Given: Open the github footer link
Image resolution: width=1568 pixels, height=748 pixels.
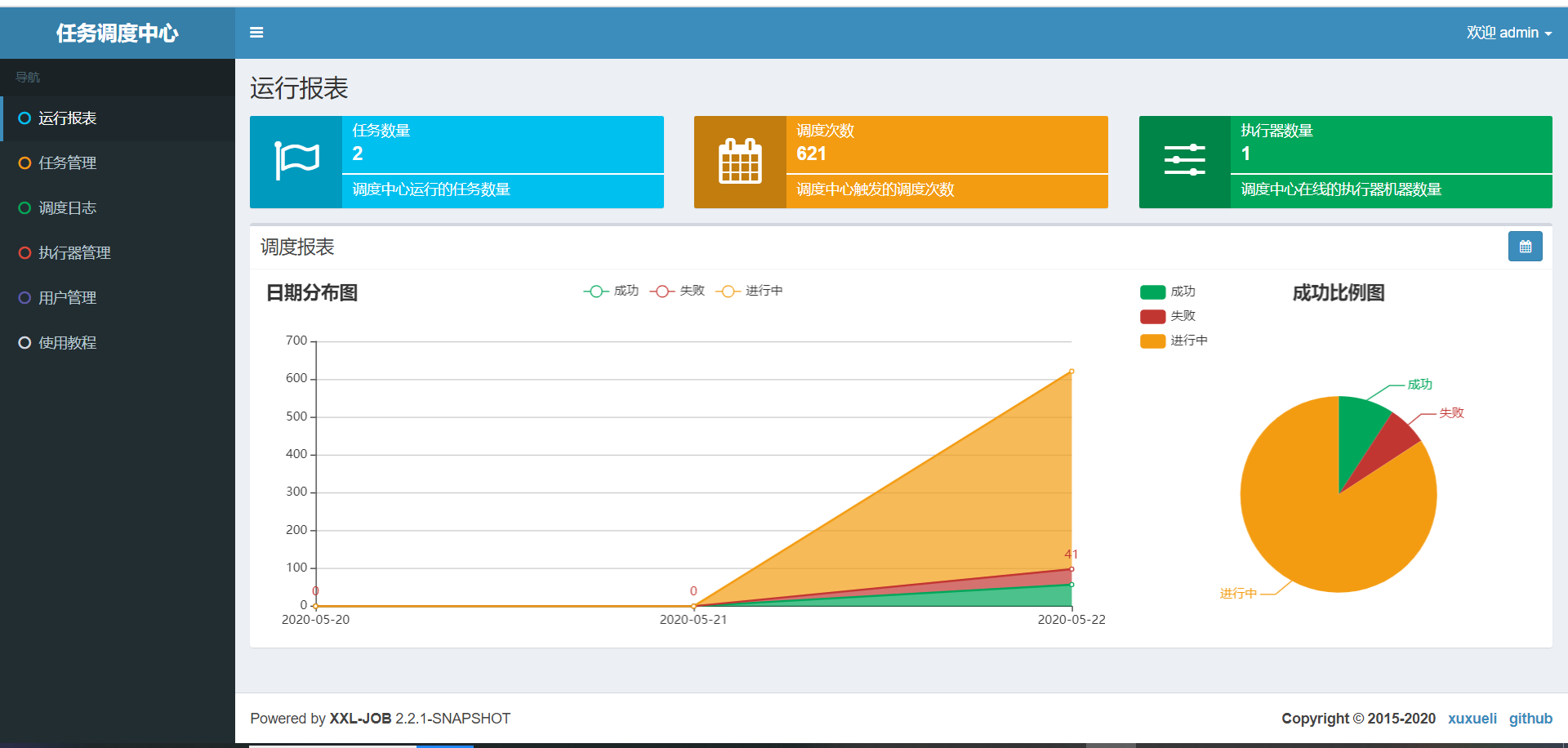Looking at the screenshot, I should [x=1530, y=719].
